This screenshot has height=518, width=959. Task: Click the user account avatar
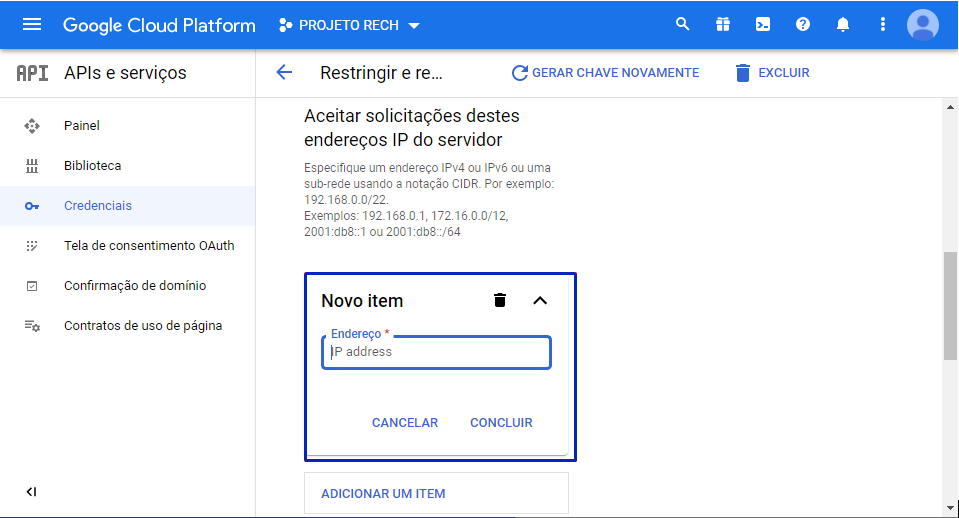point(922,25)
